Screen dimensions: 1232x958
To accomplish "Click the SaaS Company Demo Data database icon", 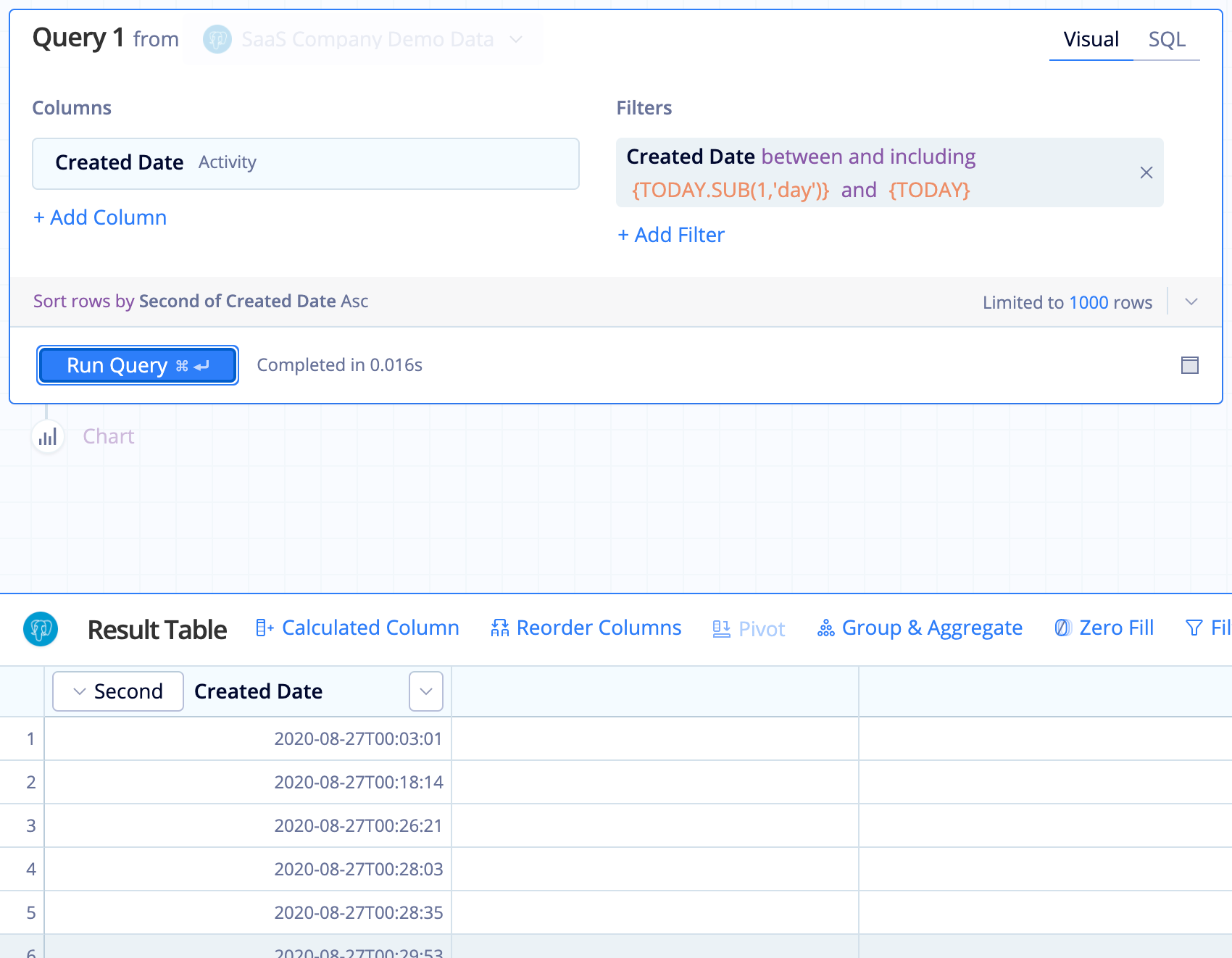I will coord(217,39).
